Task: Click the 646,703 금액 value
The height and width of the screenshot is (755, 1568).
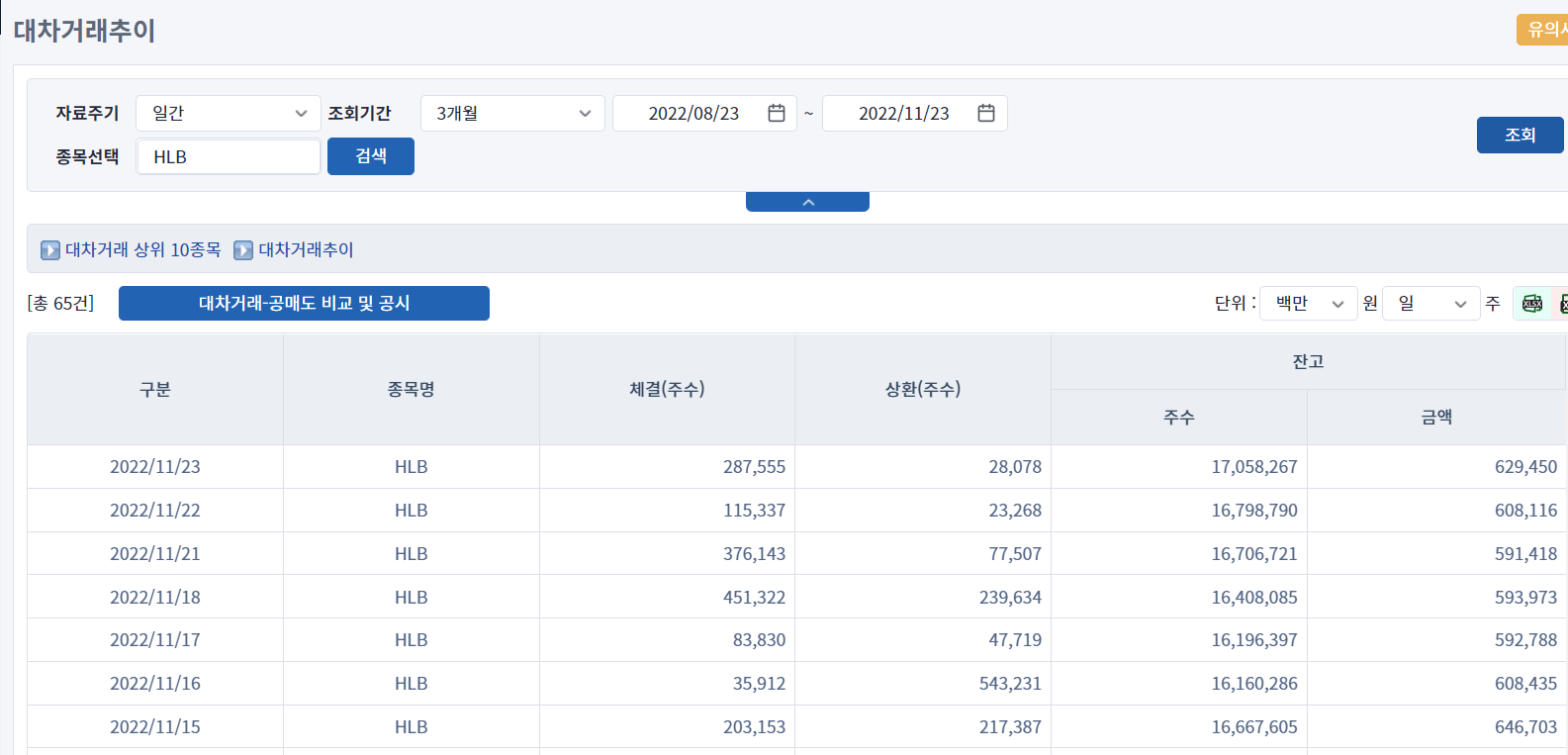Action: (1525, 727)
